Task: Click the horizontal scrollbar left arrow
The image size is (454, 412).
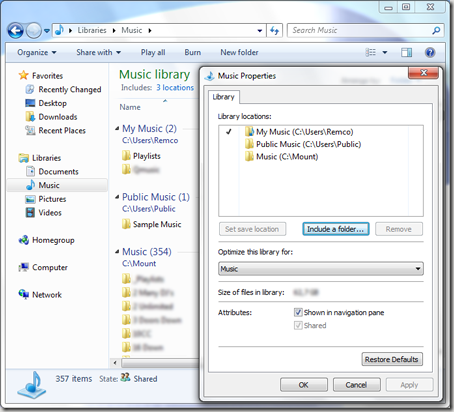Action: point(115,363)
